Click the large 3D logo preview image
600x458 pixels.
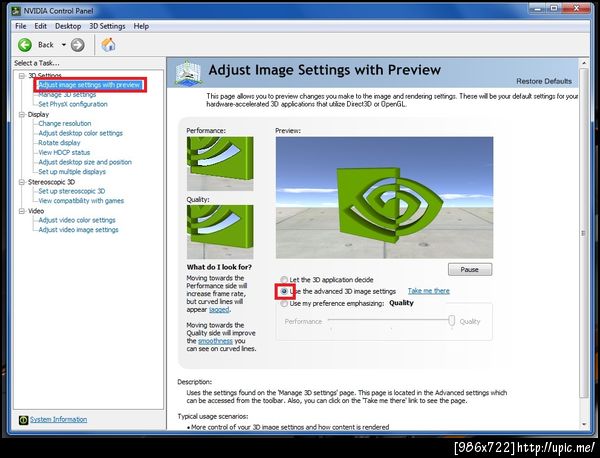384,197
